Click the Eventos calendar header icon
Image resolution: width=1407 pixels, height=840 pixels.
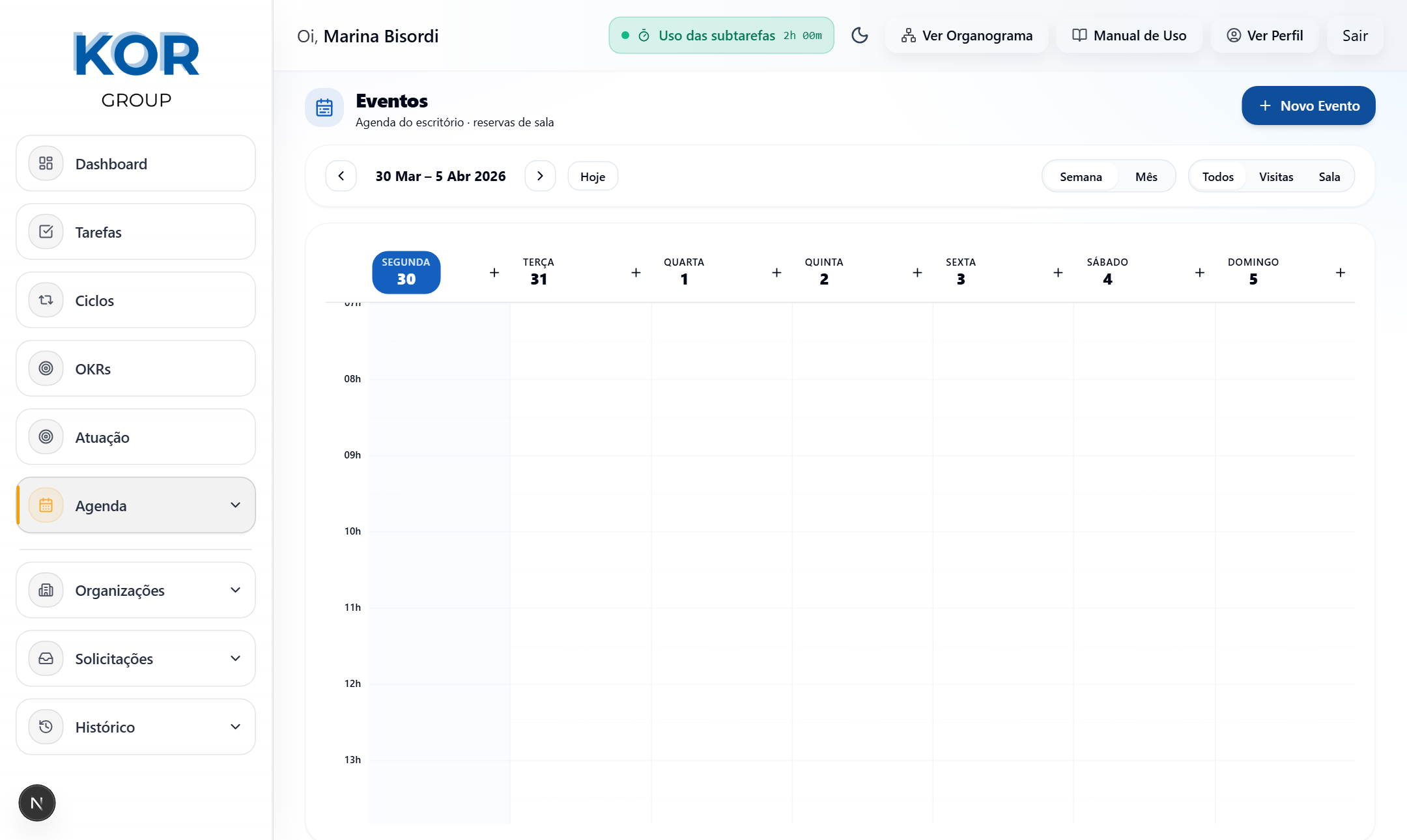[324, 107]
